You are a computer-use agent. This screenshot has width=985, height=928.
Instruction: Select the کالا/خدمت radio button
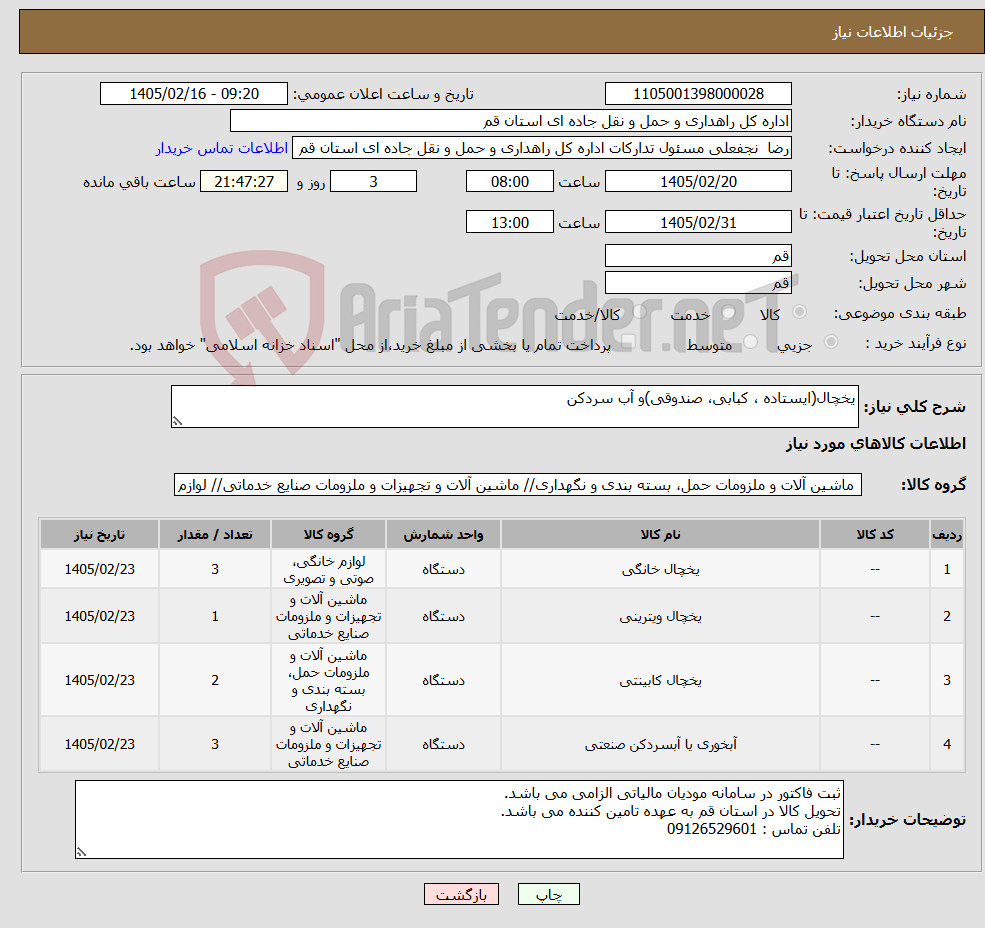tap(639, 312)
